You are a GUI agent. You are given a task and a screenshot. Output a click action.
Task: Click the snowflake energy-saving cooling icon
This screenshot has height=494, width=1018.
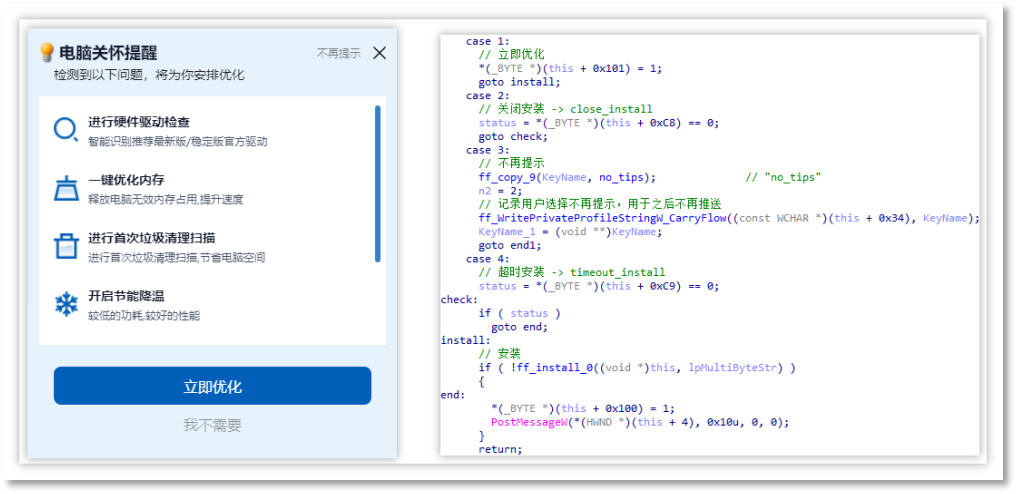coord(66,305)
